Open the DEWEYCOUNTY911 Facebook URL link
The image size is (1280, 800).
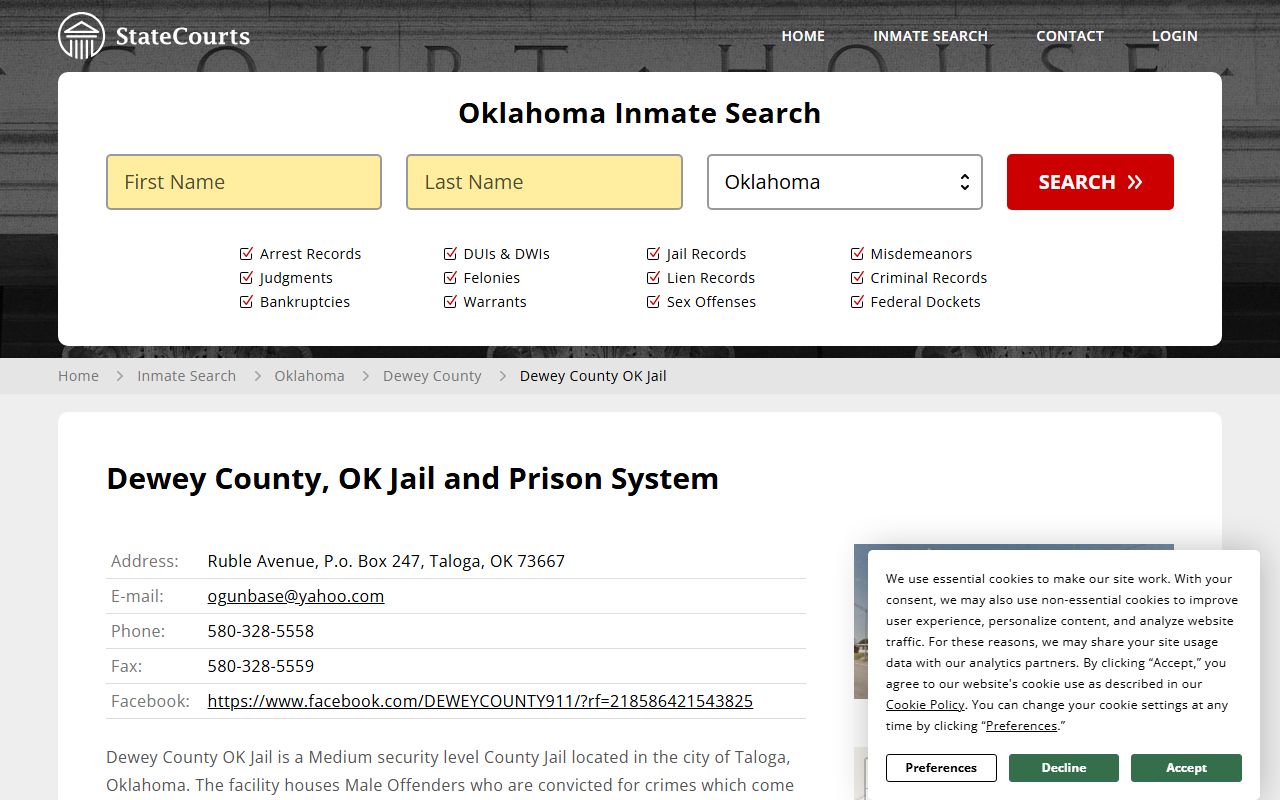coord(480,701)
